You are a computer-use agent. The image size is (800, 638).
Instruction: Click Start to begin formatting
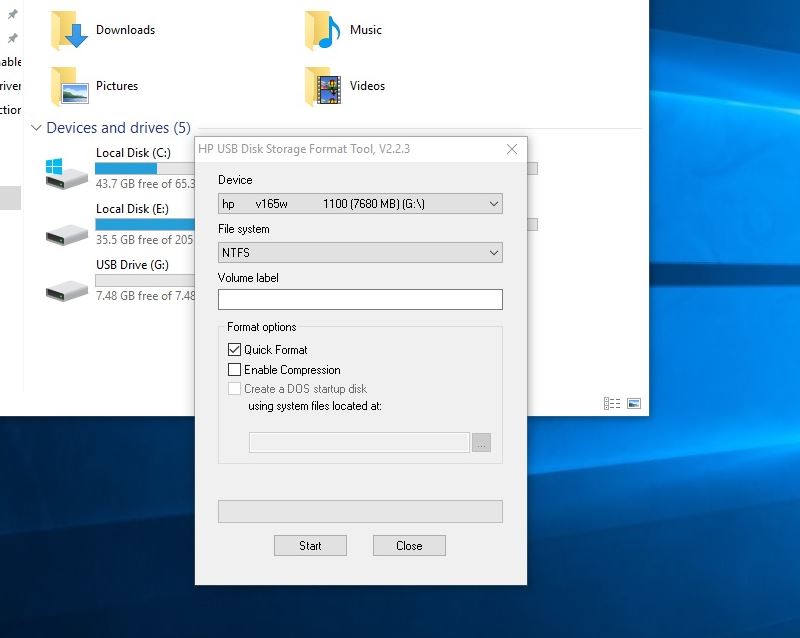coord(310,546)
